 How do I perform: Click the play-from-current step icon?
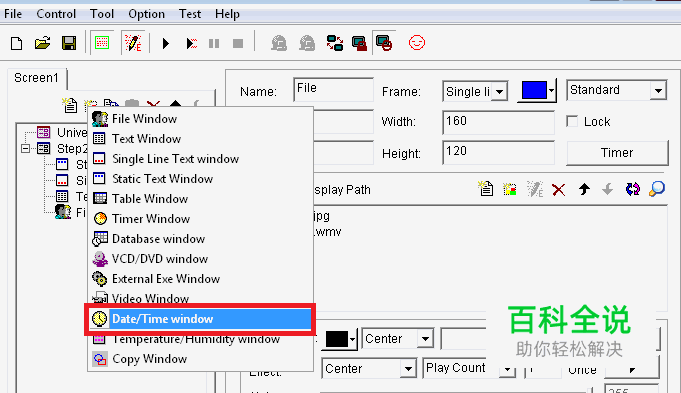pos(192,43)
